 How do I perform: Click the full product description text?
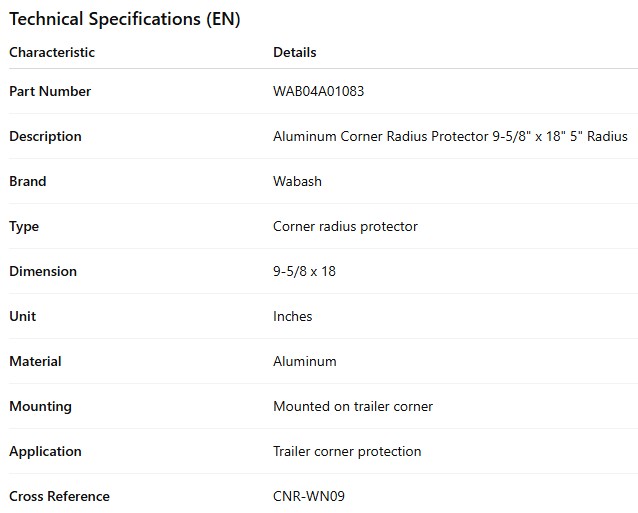point(450,136)
